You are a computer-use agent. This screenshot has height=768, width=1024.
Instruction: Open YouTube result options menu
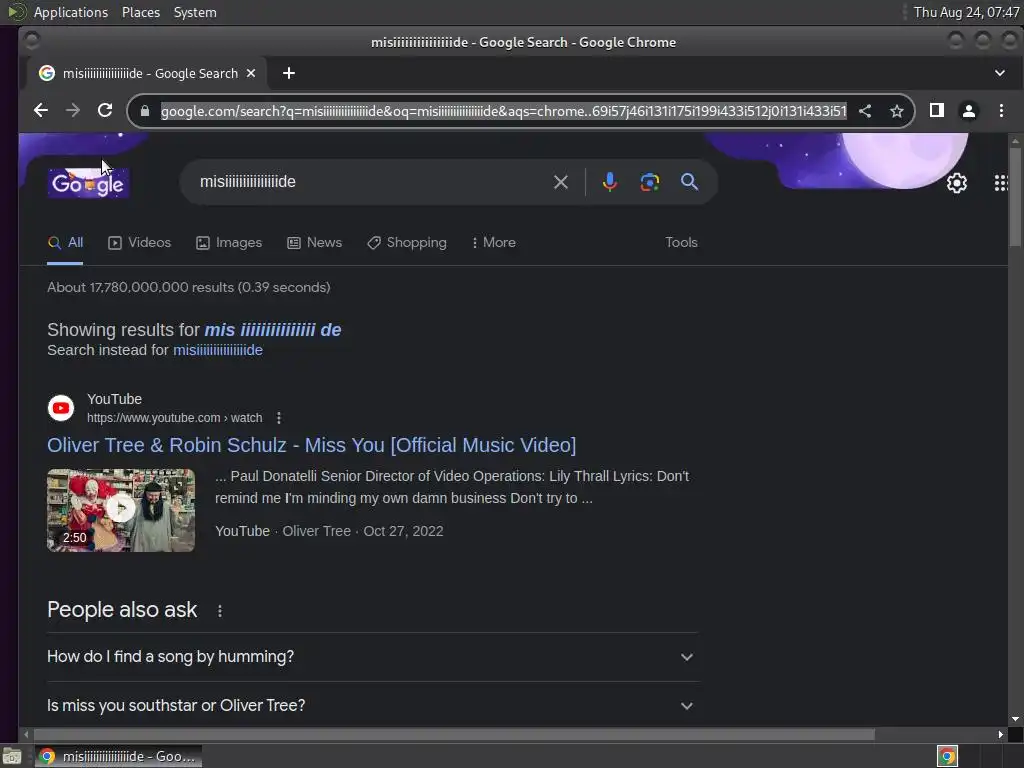[279, 418]
